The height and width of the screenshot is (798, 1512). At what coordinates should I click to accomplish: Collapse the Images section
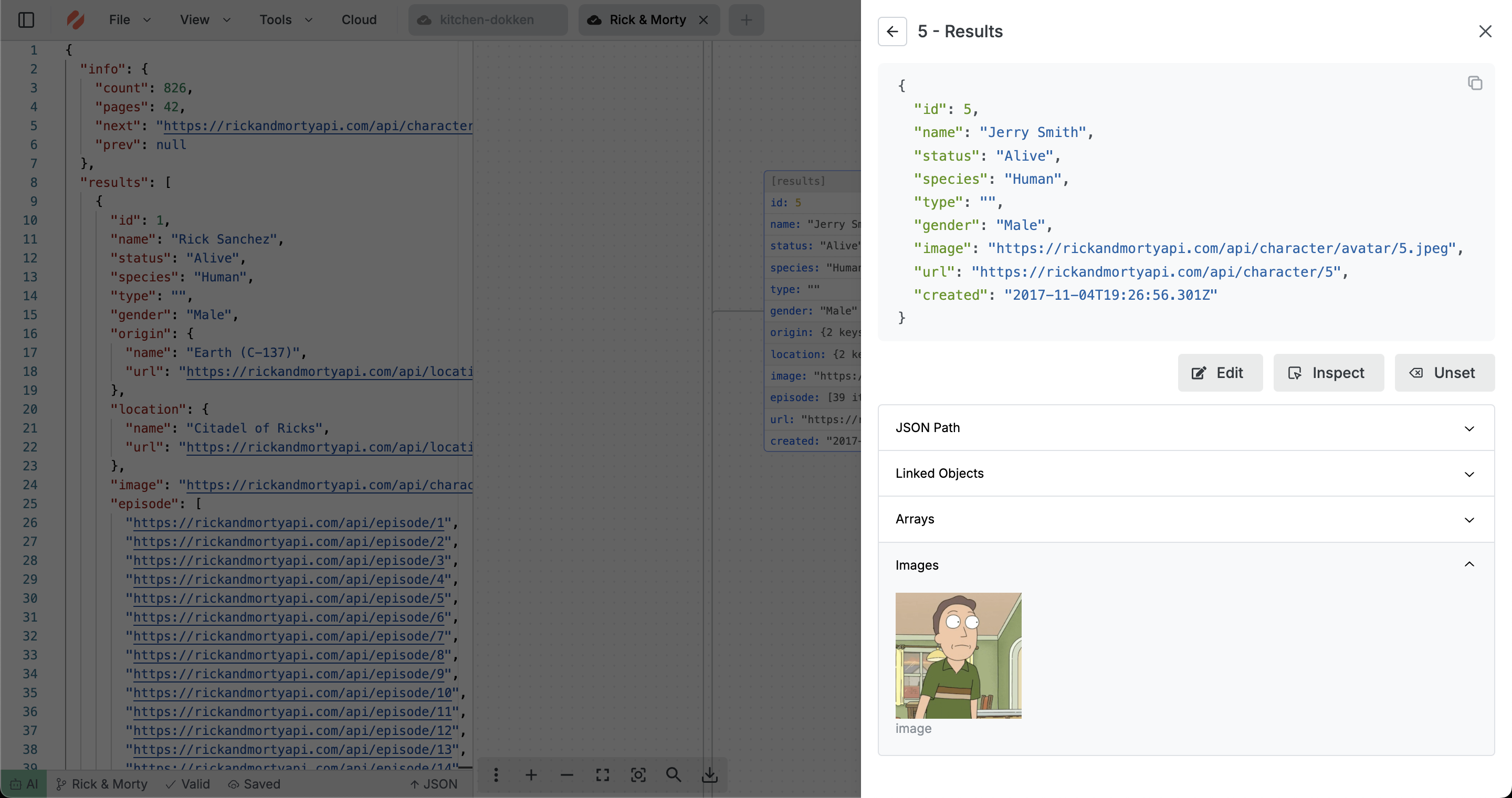pyautogui.click(x=1185, y=565)
